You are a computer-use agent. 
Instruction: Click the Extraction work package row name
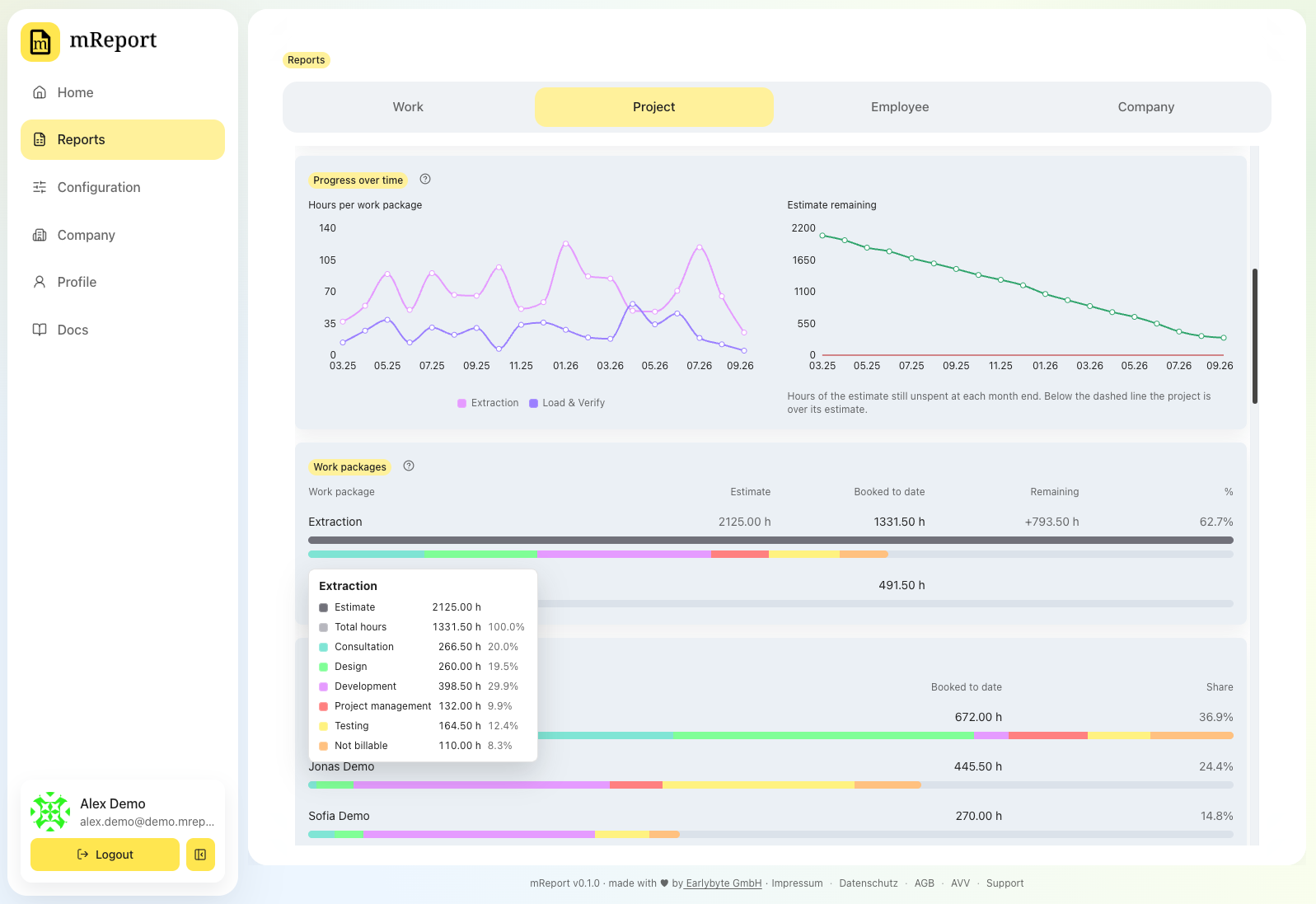coord(335,522)
